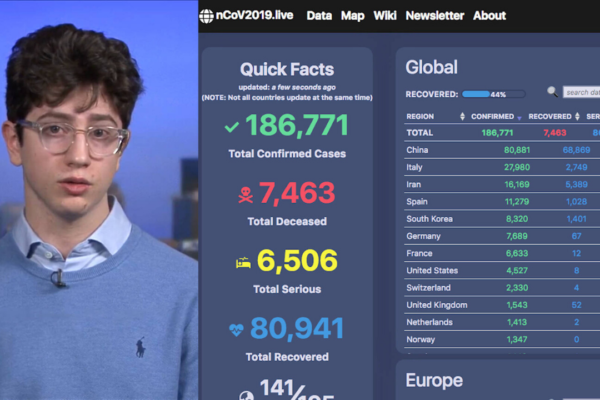Click the blue heart recovered icon
Viewport: 600px width, 400px height.
point(236,330)
